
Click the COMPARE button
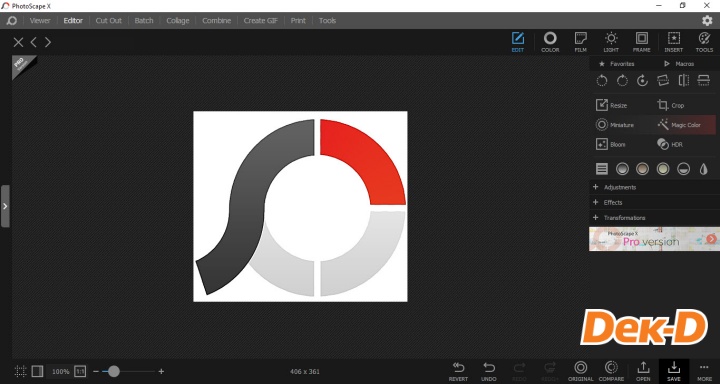click(611, 371)
